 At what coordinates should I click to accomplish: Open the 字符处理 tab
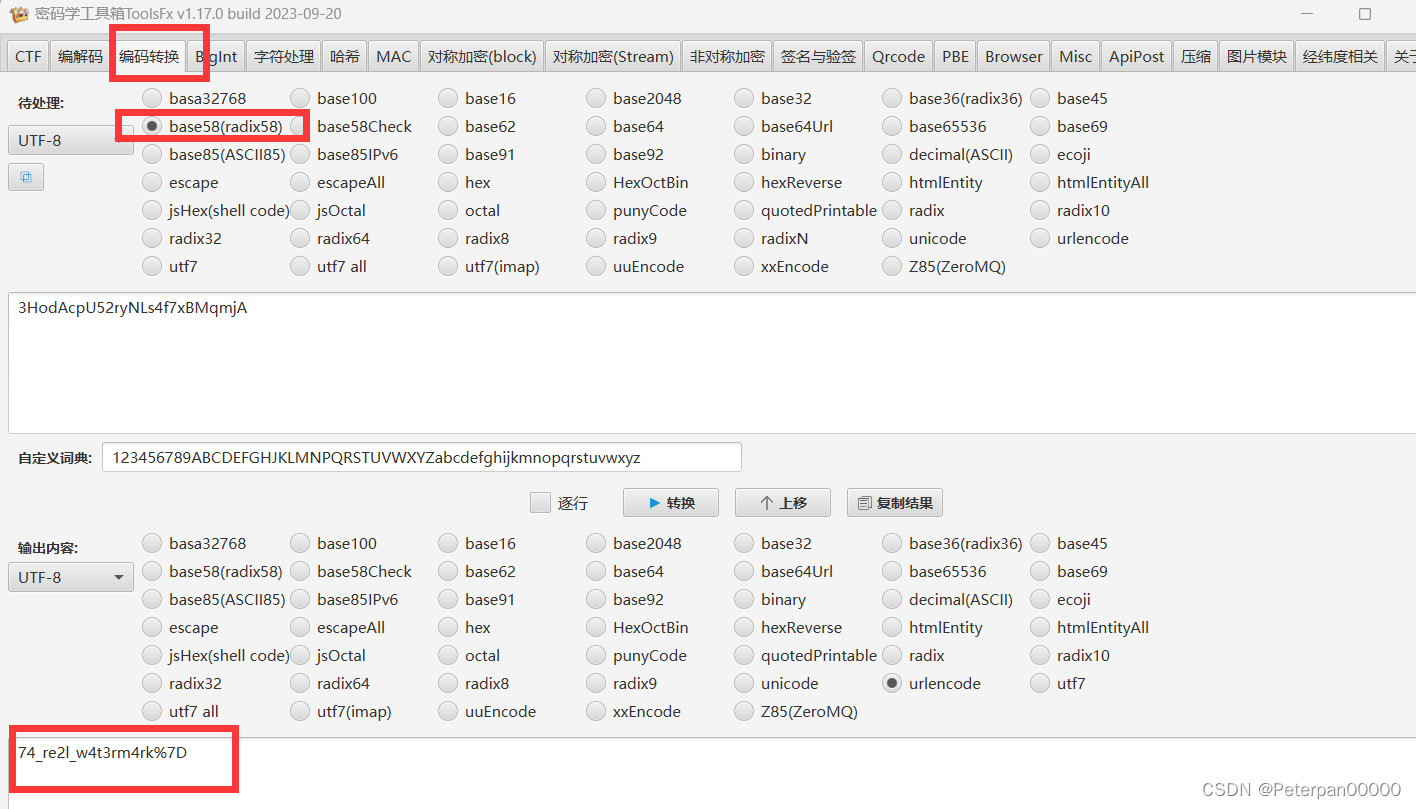(284, 56)
